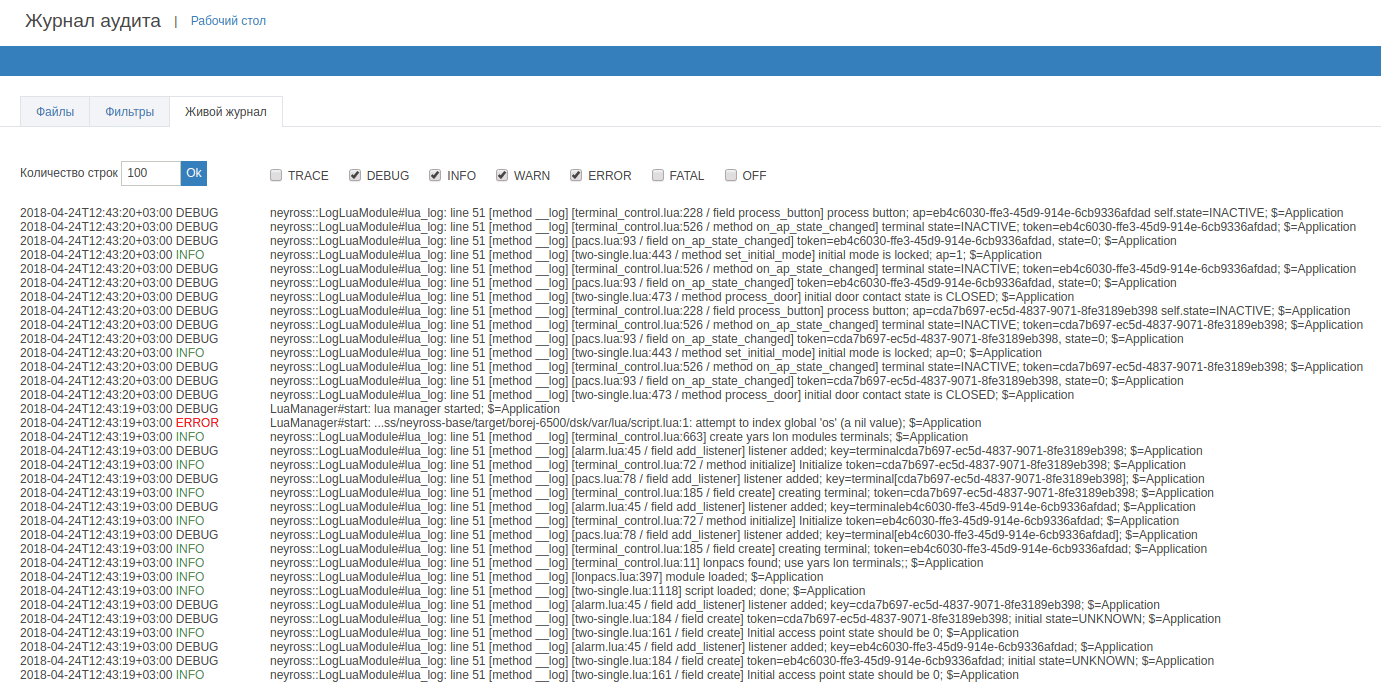Check the OFF log level checkbox

coord(731,176)
